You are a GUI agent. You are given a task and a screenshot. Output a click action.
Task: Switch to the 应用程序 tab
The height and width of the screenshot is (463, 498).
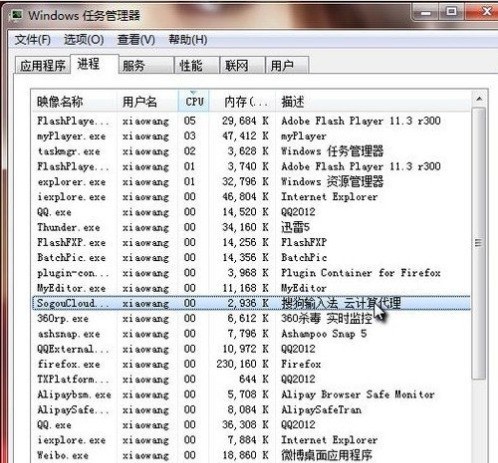tap(43, 65)
